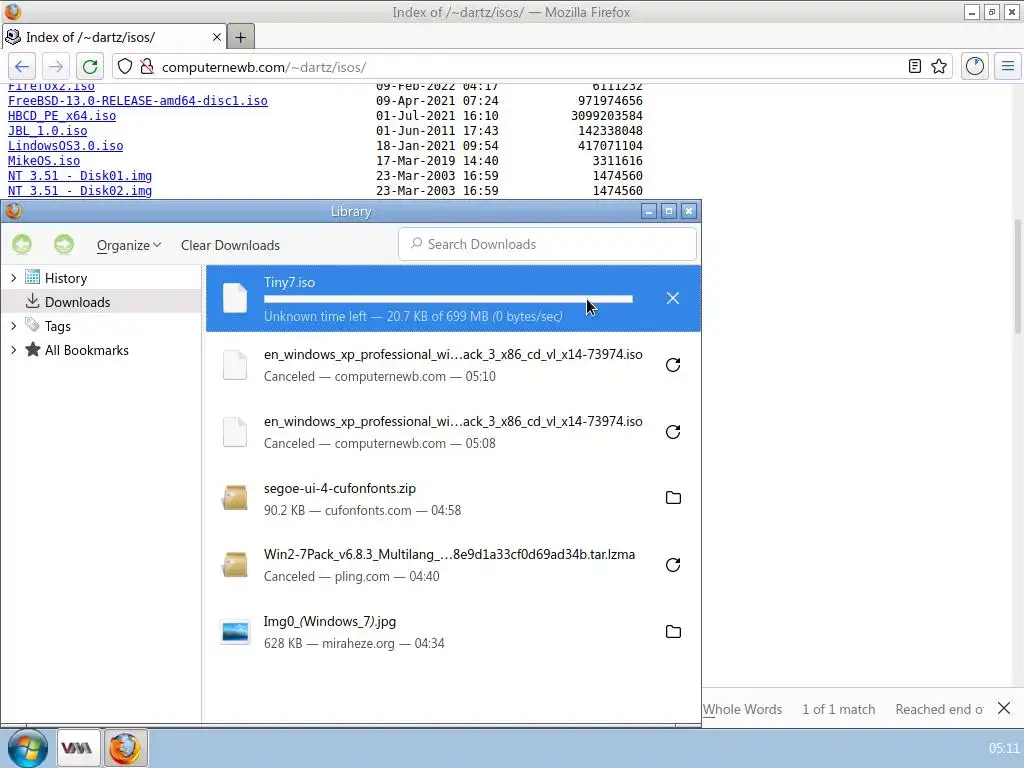Open the Organize dropdown menu
1024x768 pixels.
(x=129, y=245)
